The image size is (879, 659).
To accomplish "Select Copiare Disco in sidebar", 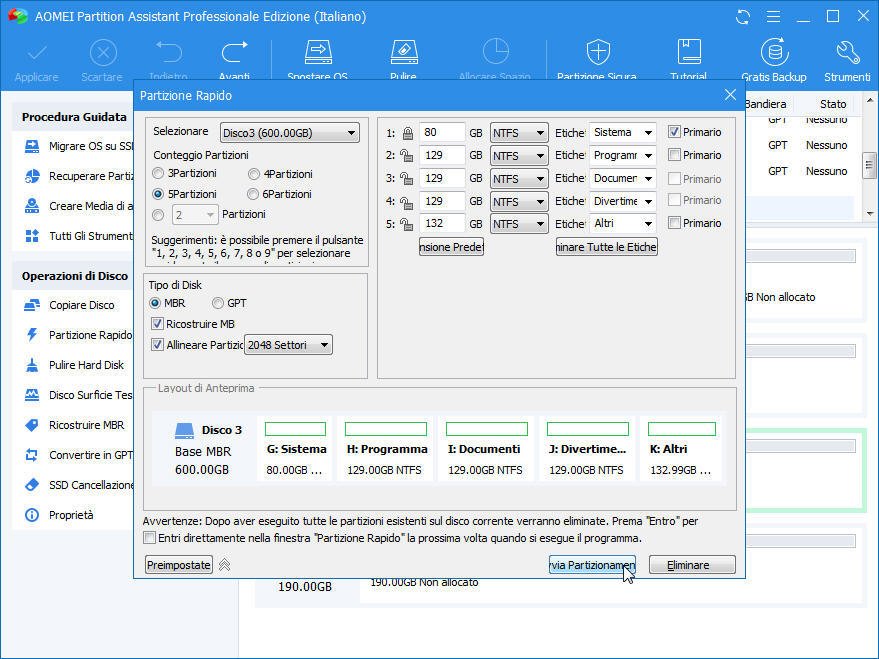I will [81, 305].
